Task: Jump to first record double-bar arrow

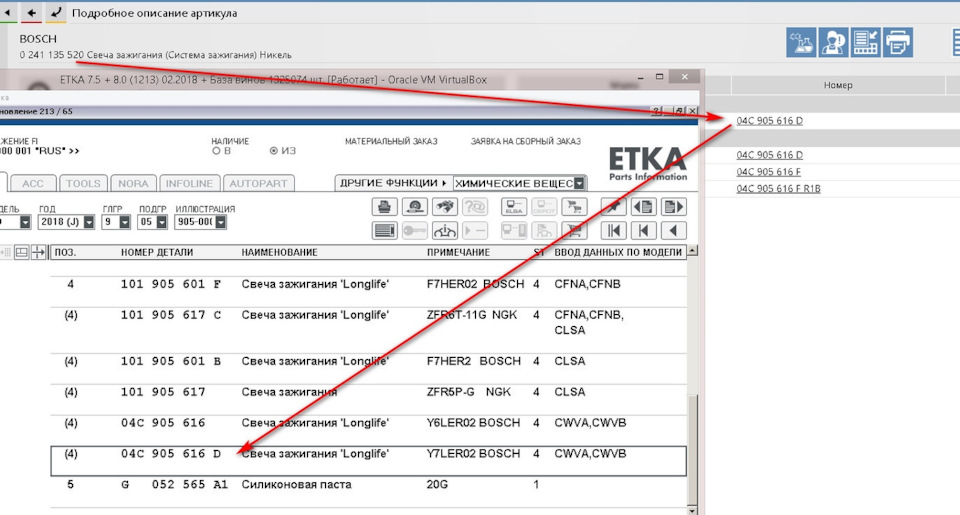Action: pyautogui.click(x=613, y=231)
